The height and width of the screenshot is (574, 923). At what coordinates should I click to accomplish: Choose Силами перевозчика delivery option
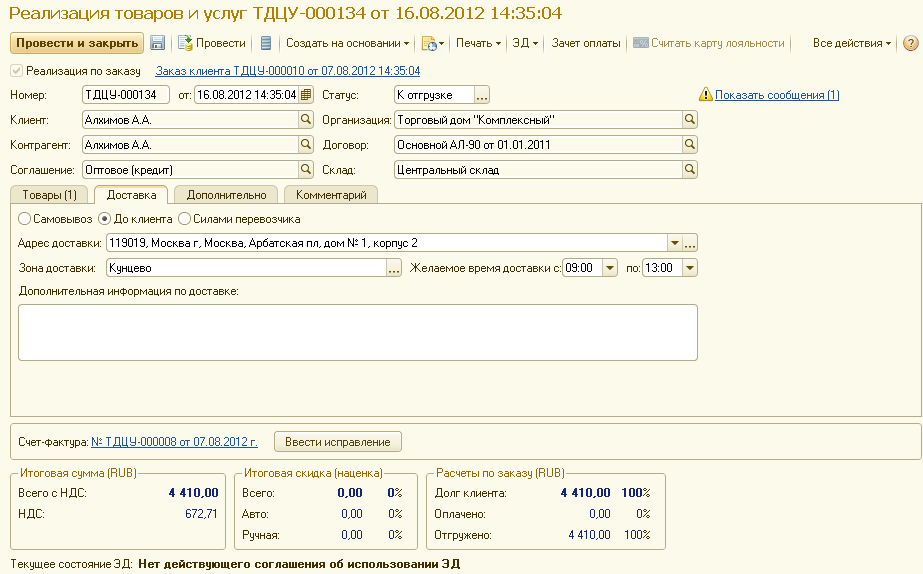[184, 218]
